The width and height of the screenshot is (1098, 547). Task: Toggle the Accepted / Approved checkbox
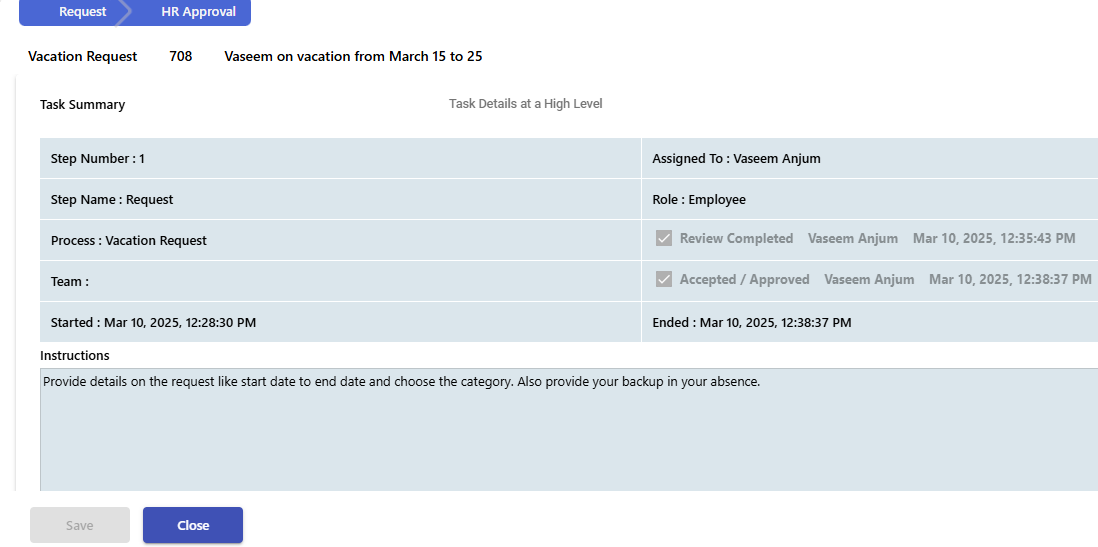[x=664, y=279]
